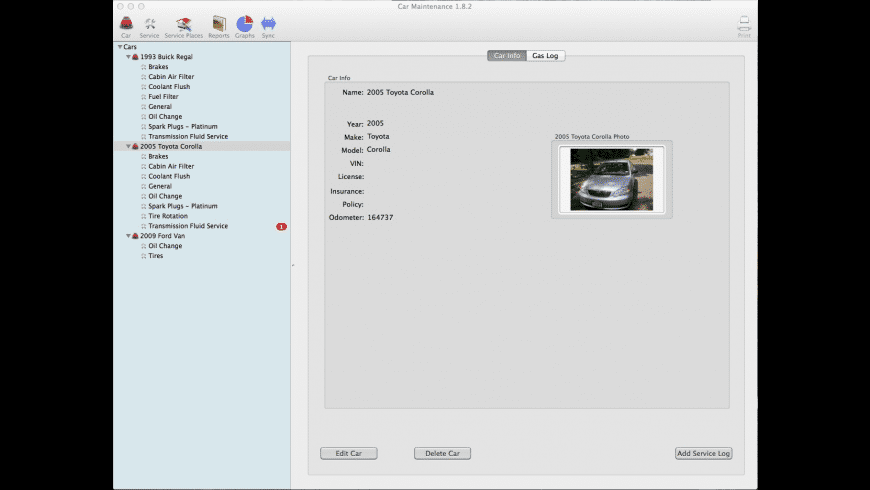The height and width of the screenshot is (490, 870).
Task: Collapse the 2005 Toyota Corolla disclosure triangle
Action: coord(128,146)
